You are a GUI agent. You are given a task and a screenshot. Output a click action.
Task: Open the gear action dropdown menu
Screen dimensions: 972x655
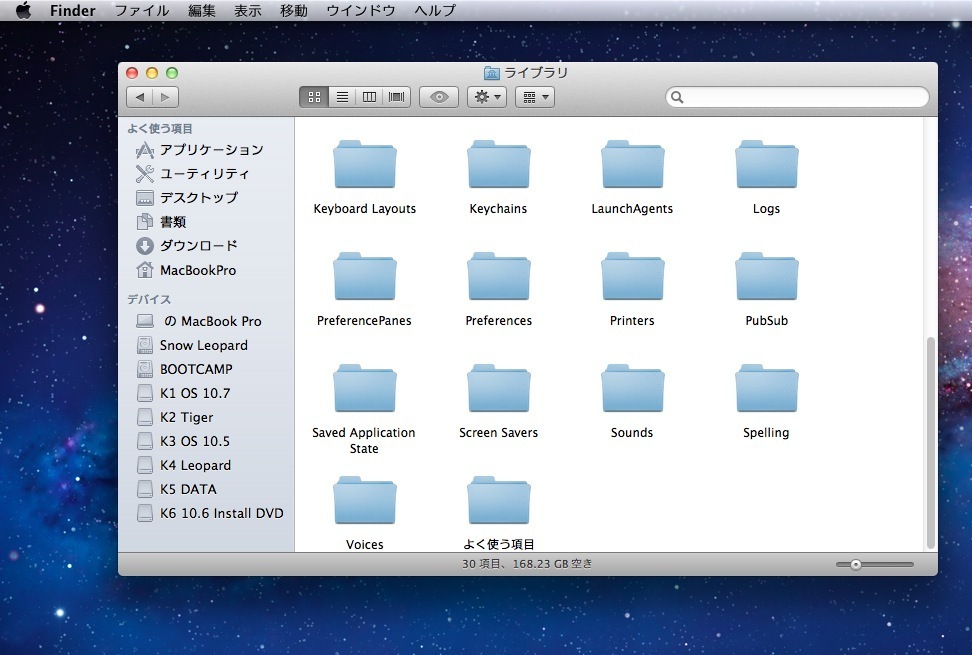pyautogui.click(x=487, y=97)
